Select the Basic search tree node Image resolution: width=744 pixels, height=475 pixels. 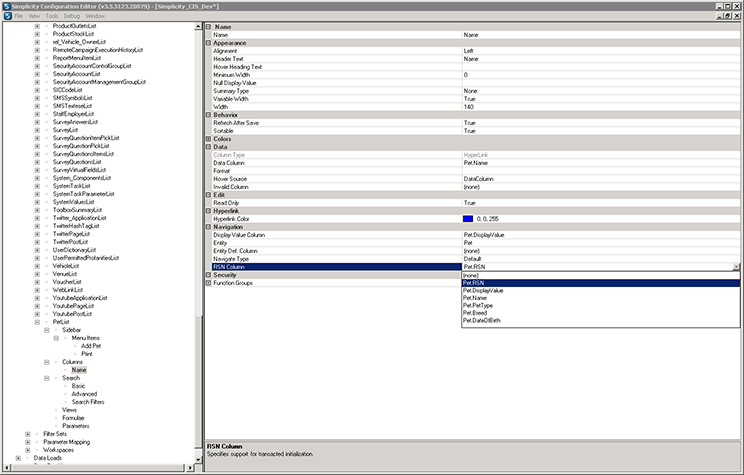tap(78, 386)
